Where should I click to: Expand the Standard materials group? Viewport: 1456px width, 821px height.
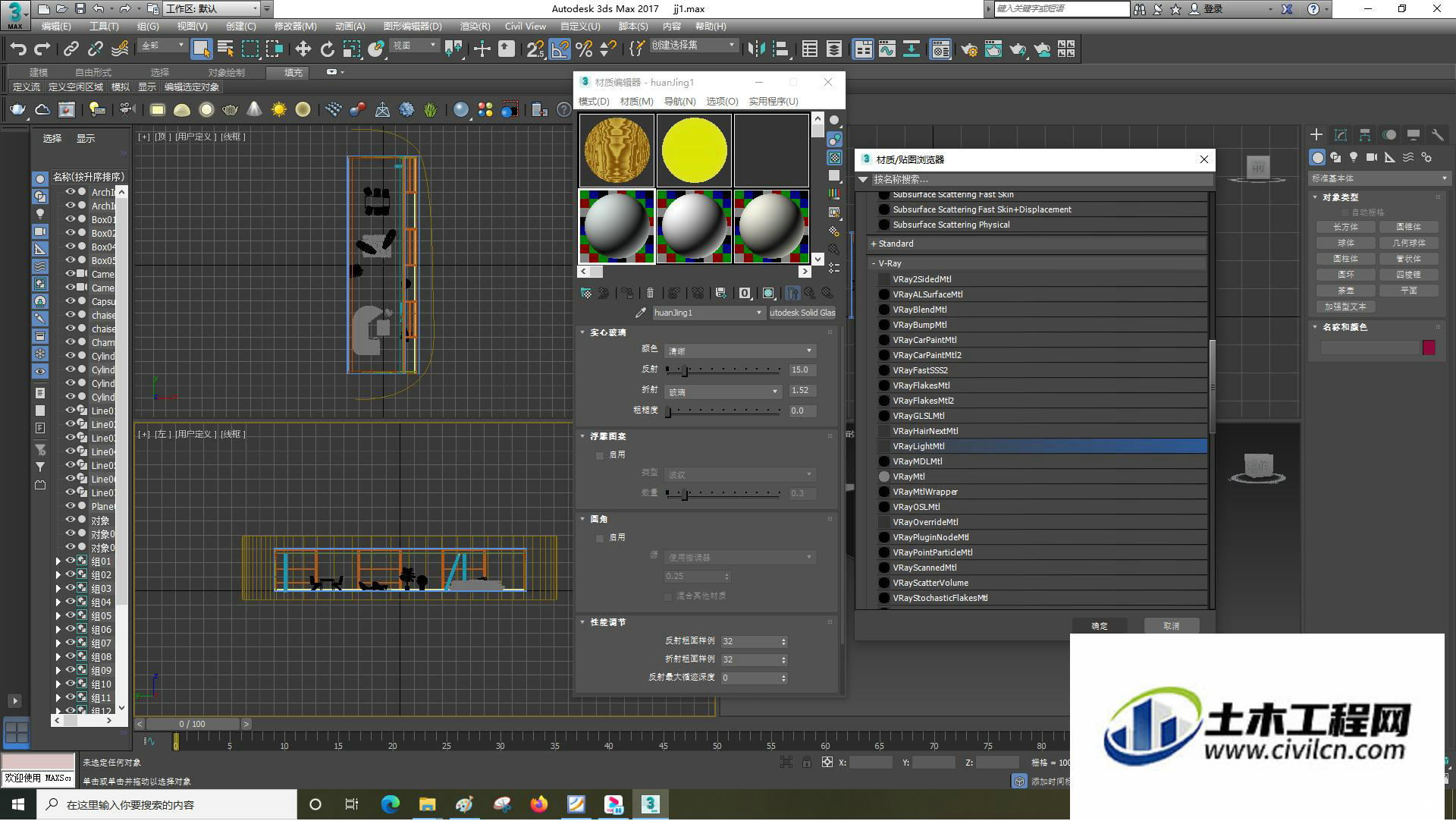coord(874,244)
